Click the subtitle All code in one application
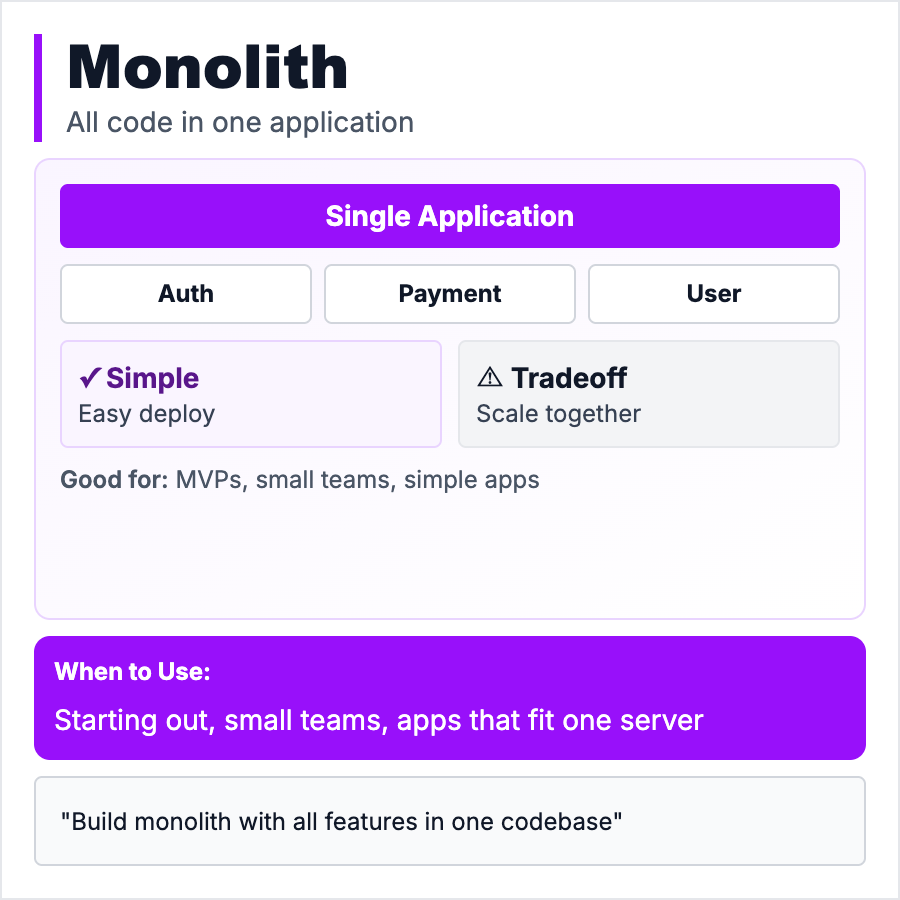 click(x=240, y=123)
